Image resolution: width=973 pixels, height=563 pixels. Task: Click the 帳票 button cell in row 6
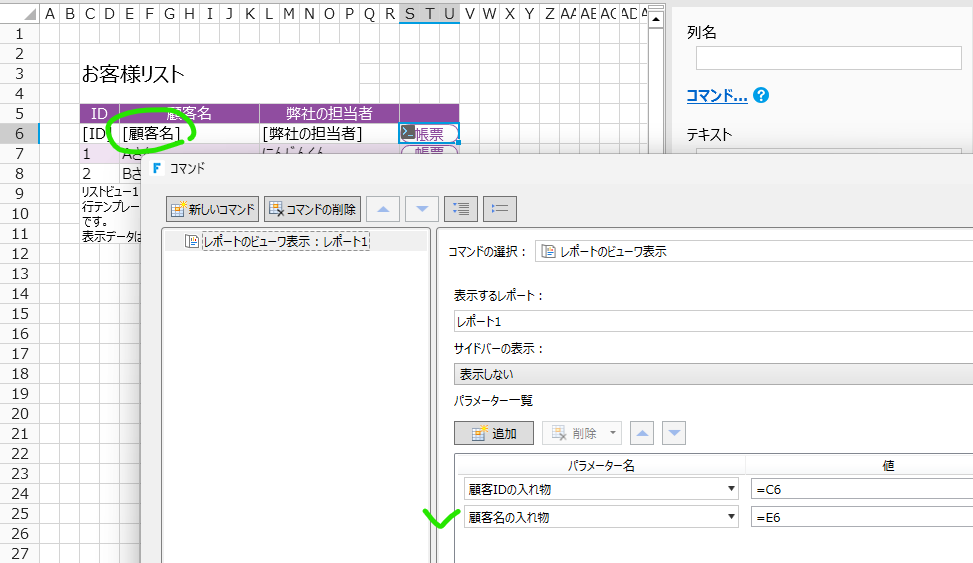[429, 133]
